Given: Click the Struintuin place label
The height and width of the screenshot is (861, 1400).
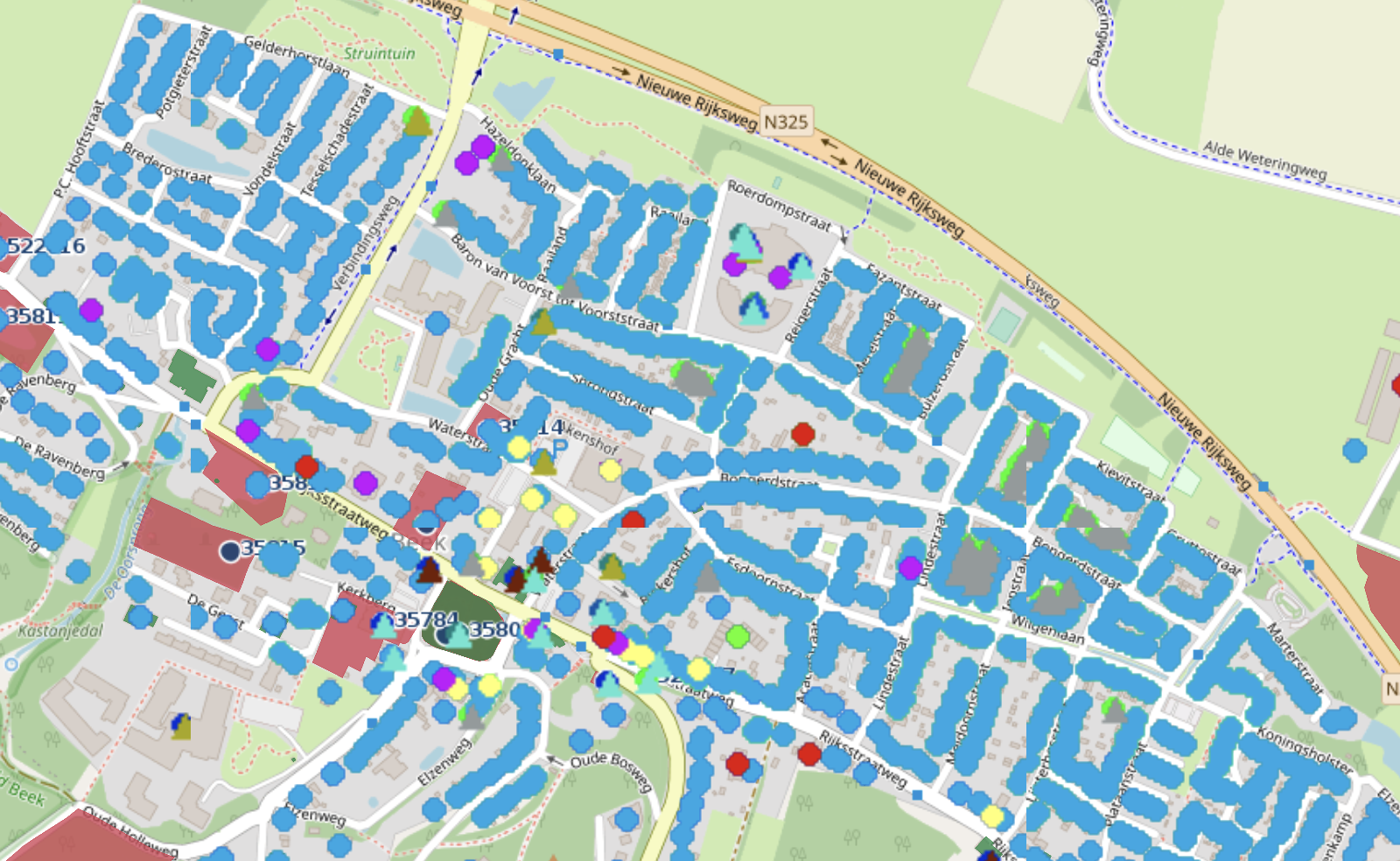Looking at the screenshot, I should (379, 53).
